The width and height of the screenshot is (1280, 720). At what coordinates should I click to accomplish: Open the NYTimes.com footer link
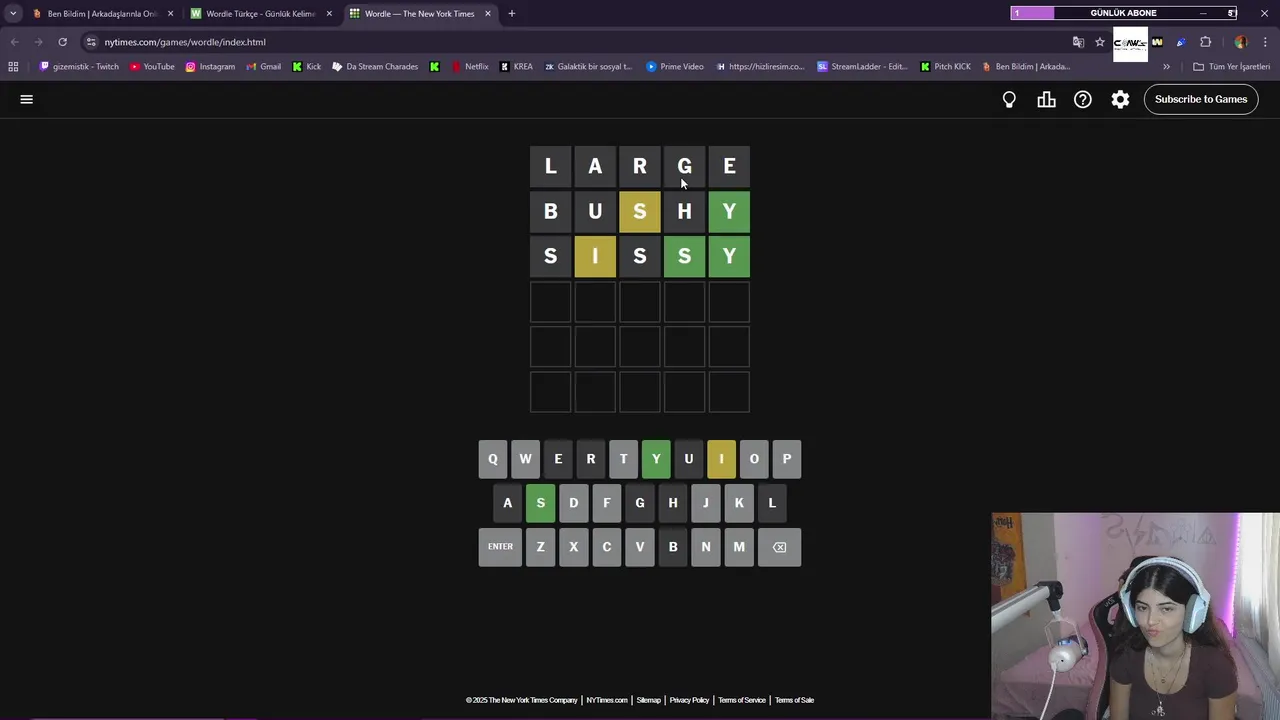[607, 700]
